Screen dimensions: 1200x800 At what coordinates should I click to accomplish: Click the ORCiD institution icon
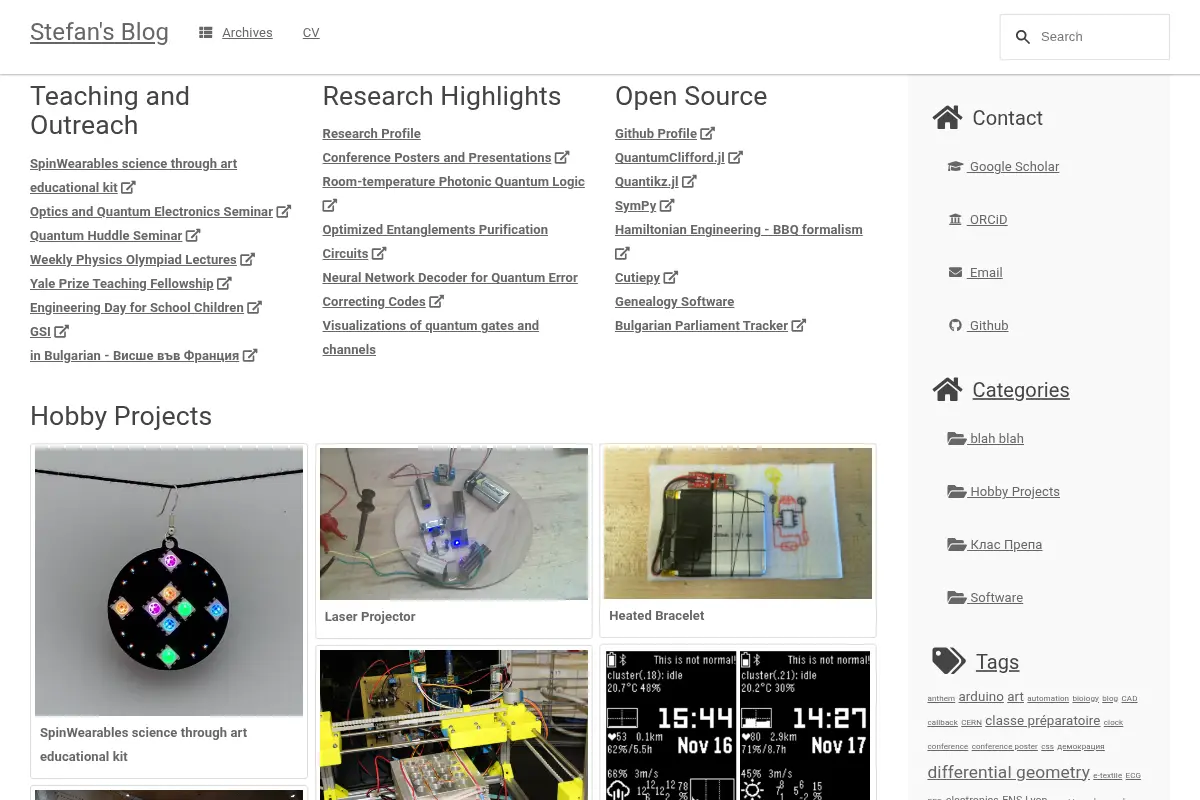955,220
